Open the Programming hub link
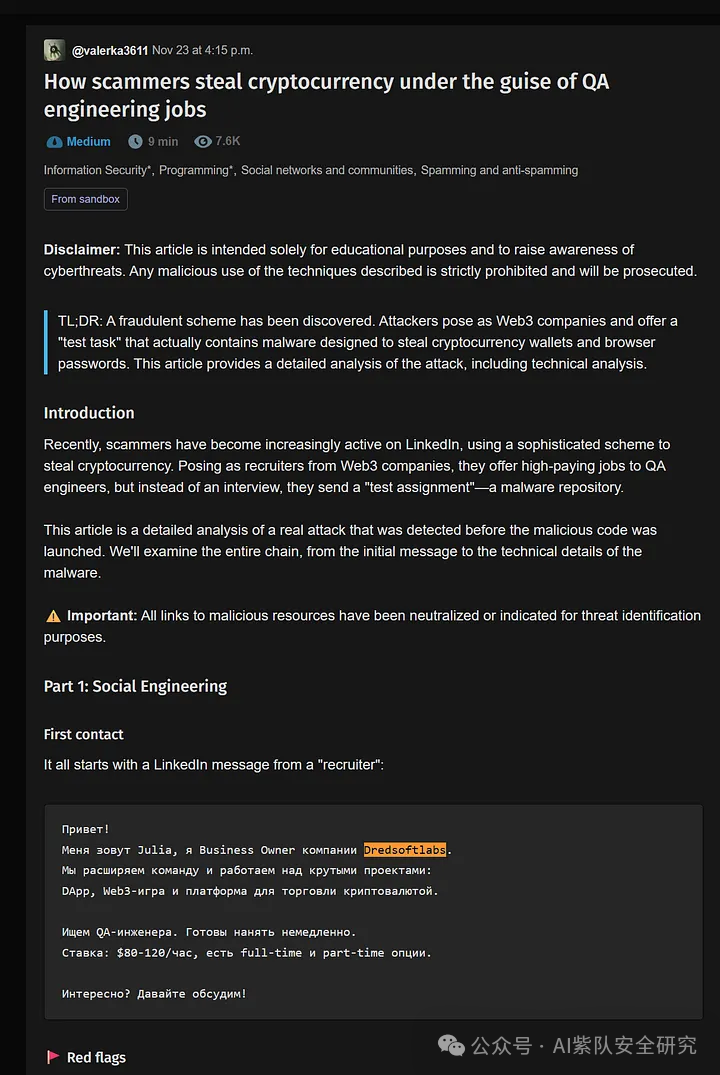 pyautogui.click(x=196, y=170)
